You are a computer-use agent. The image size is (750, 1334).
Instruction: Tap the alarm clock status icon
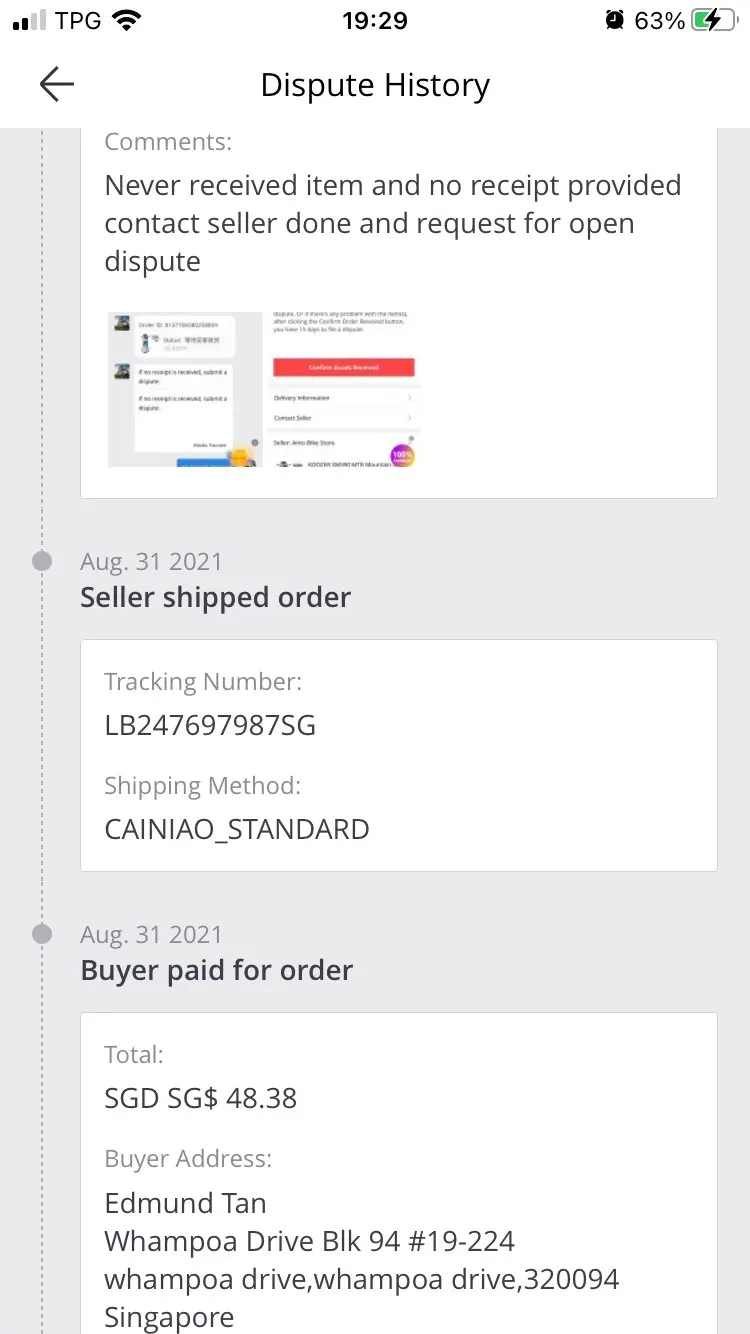[x=614, y=20]
